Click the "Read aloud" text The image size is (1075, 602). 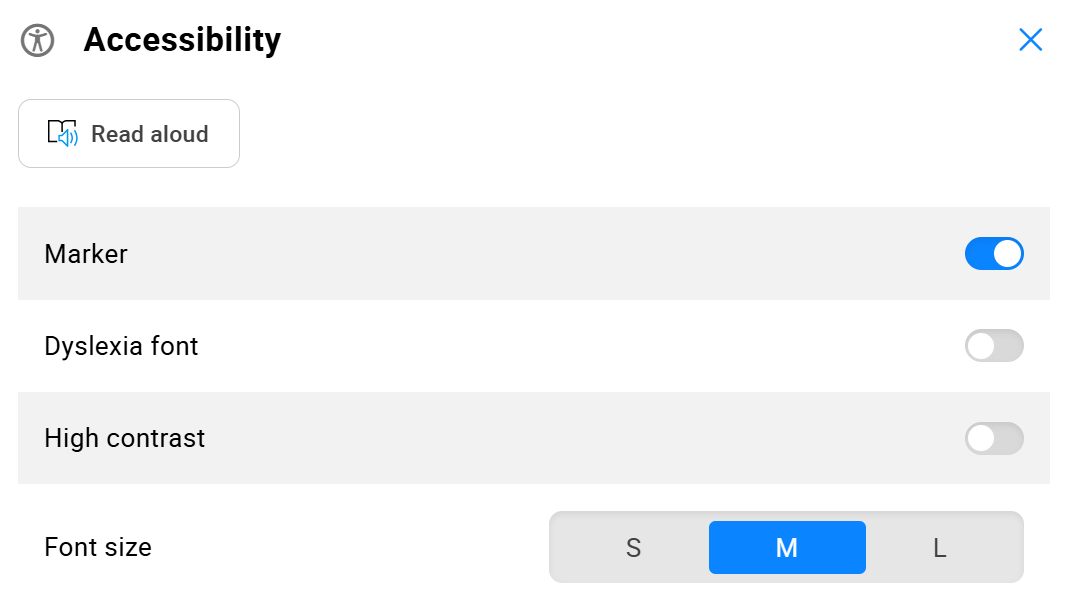pos(149,134)
